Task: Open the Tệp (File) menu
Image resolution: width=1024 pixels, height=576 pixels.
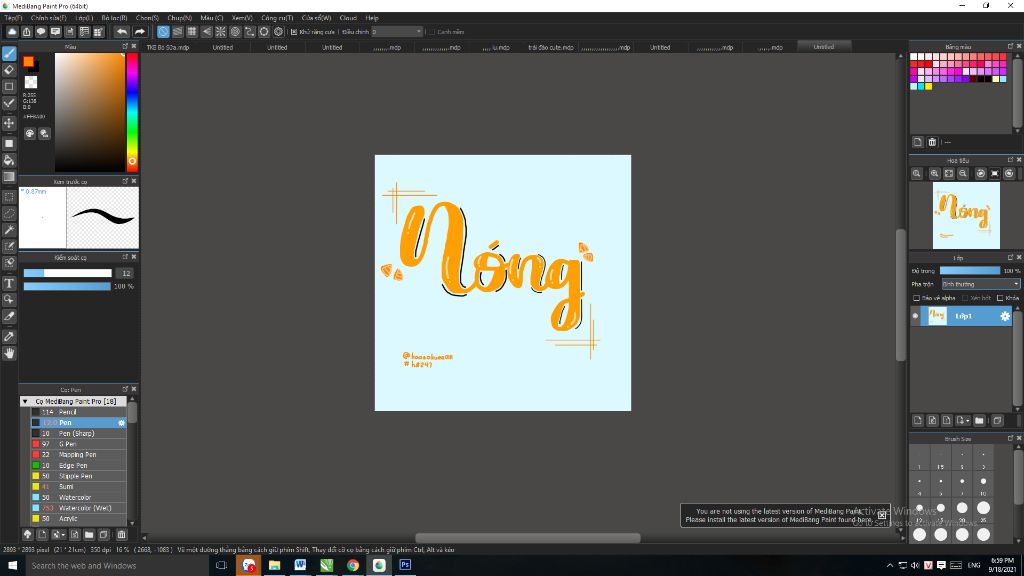Action: coord(13,18)
